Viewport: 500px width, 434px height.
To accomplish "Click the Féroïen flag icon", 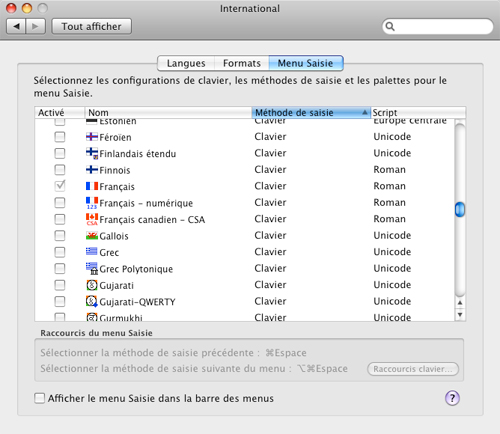I will [92, 137].
